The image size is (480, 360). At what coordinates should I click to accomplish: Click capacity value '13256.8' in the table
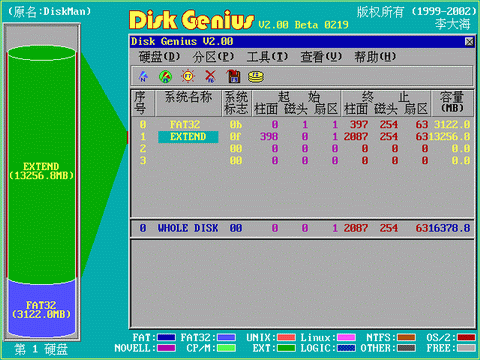point(449,137)
